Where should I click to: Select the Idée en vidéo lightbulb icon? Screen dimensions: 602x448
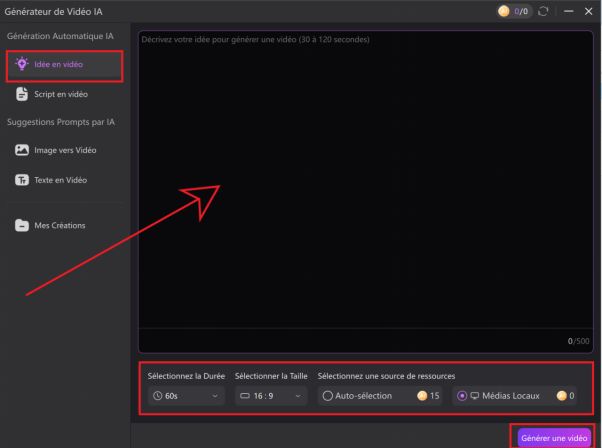(x=23, y=66)
